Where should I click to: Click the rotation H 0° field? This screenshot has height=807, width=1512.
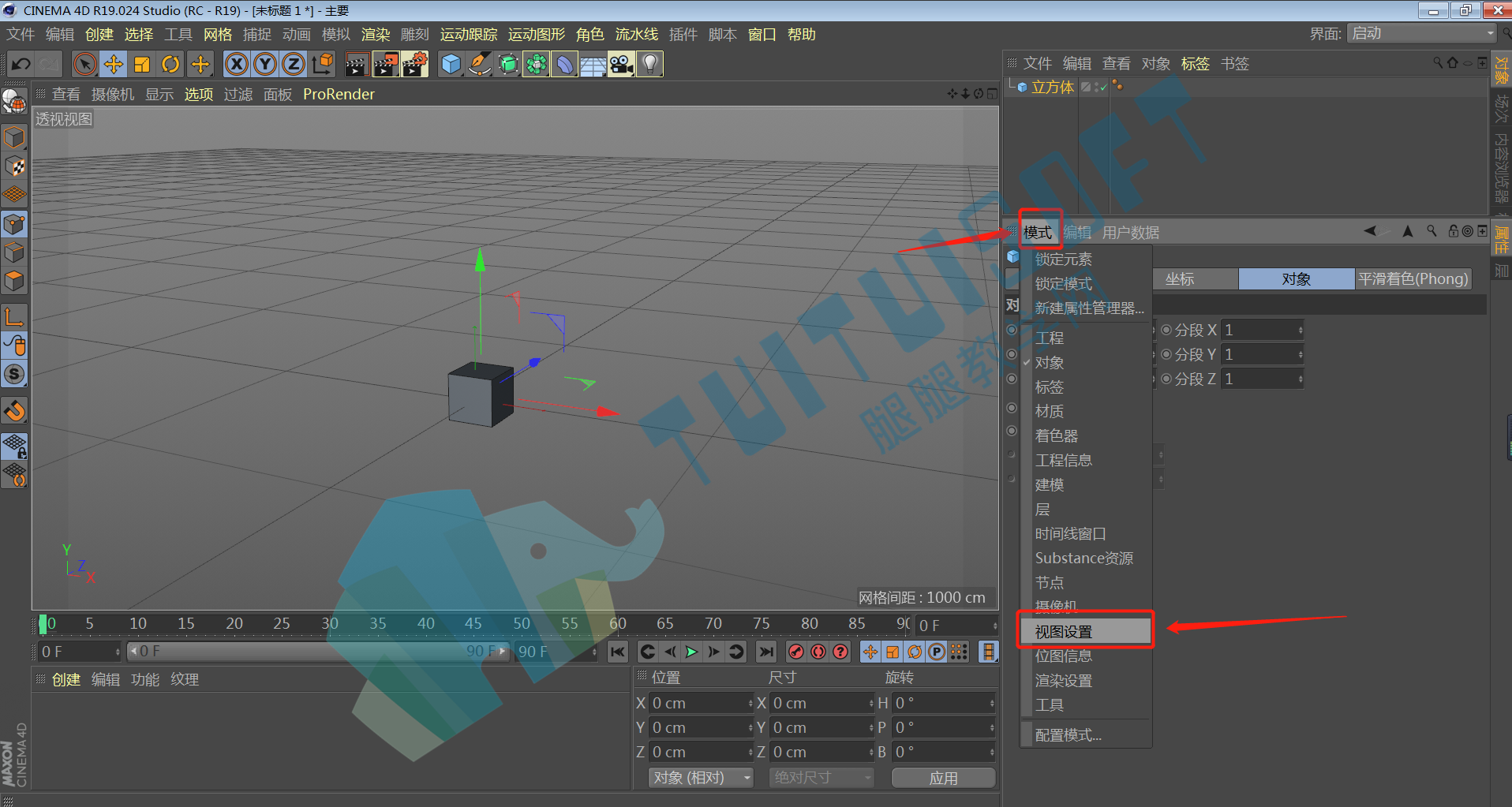(x=942, y=704)
